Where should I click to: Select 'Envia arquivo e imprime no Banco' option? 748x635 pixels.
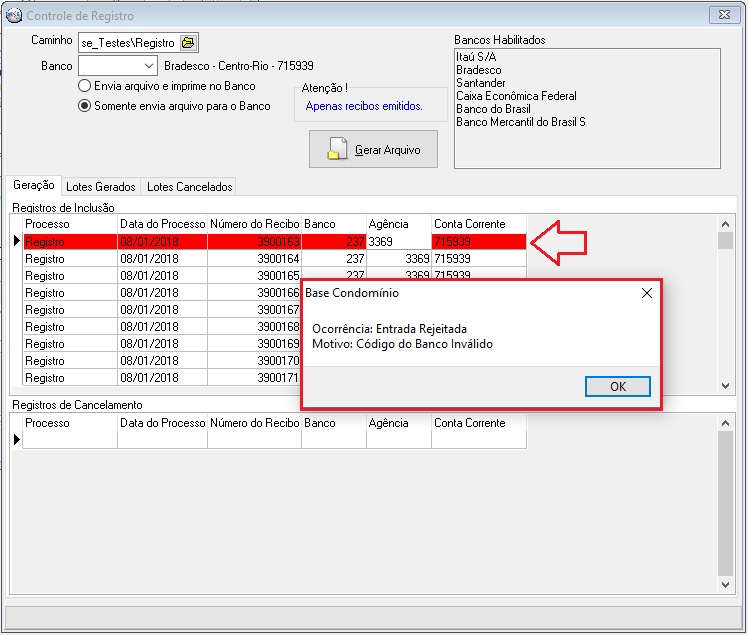click(x=86, y=86)
